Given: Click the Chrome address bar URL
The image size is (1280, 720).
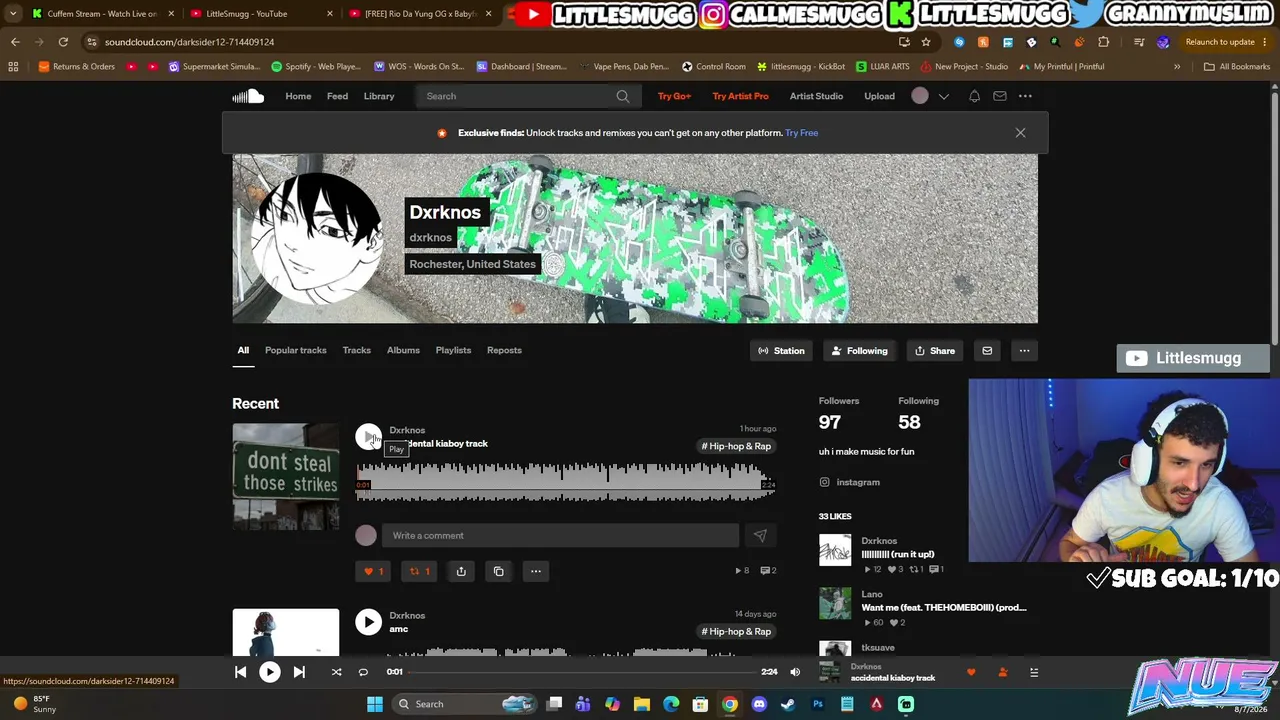Looking at the screenshot, I should (x=189, y=42).
